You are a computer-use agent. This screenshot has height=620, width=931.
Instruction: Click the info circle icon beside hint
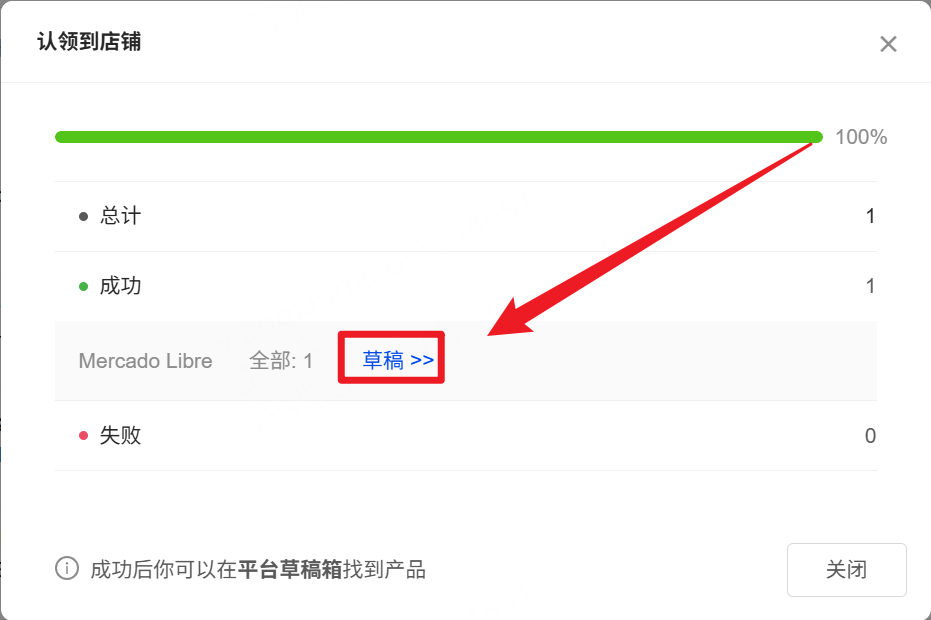coord(66,568)
